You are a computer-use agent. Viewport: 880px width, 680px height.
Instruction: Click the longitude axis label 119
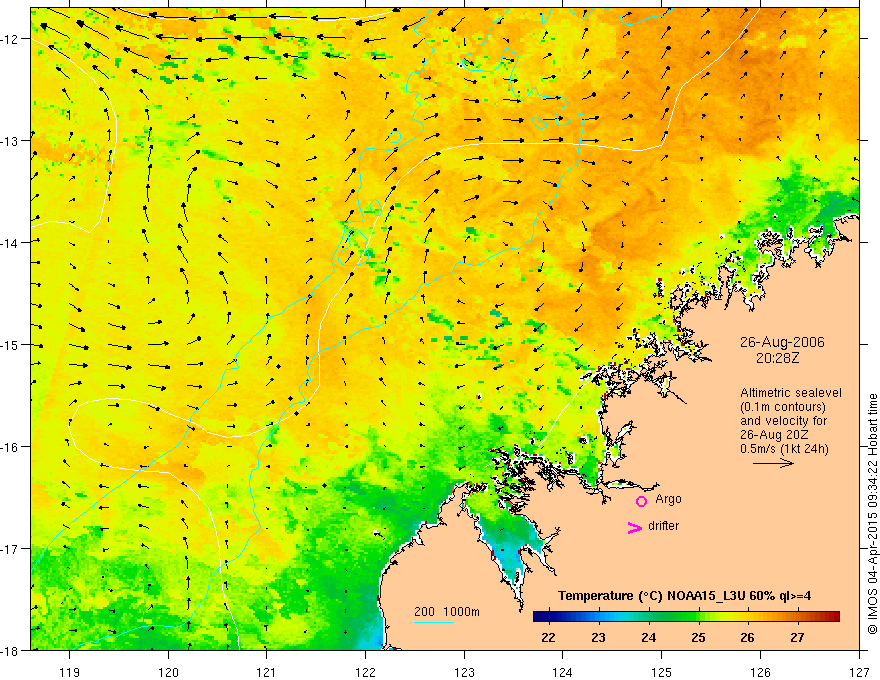pyautogui.click(x=70, y=672)
